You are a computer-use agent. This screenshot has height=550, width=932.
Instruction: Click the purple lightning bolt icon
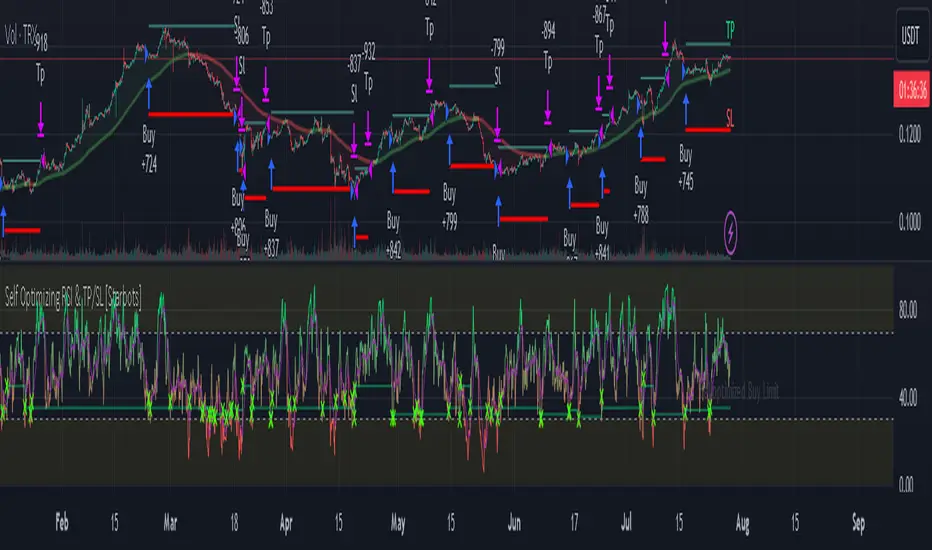coord(731,232)
